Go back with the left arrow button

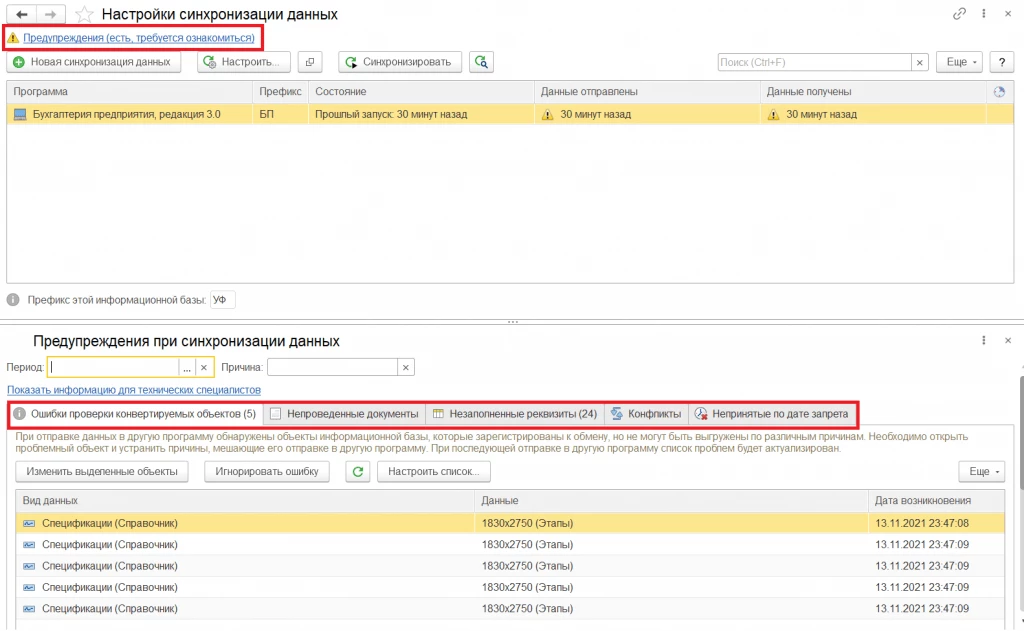click(x=22, y=14)
